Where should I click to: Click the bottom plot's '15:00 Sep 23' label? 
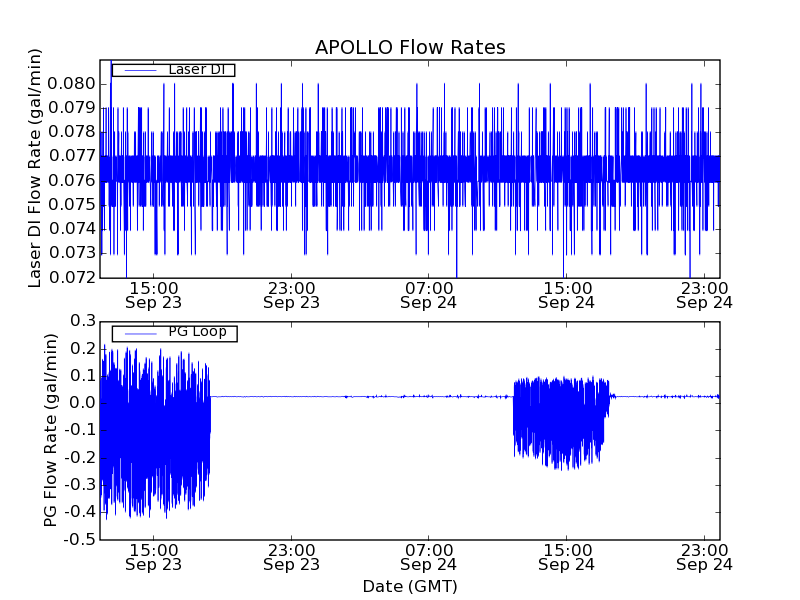coord(154,557)
